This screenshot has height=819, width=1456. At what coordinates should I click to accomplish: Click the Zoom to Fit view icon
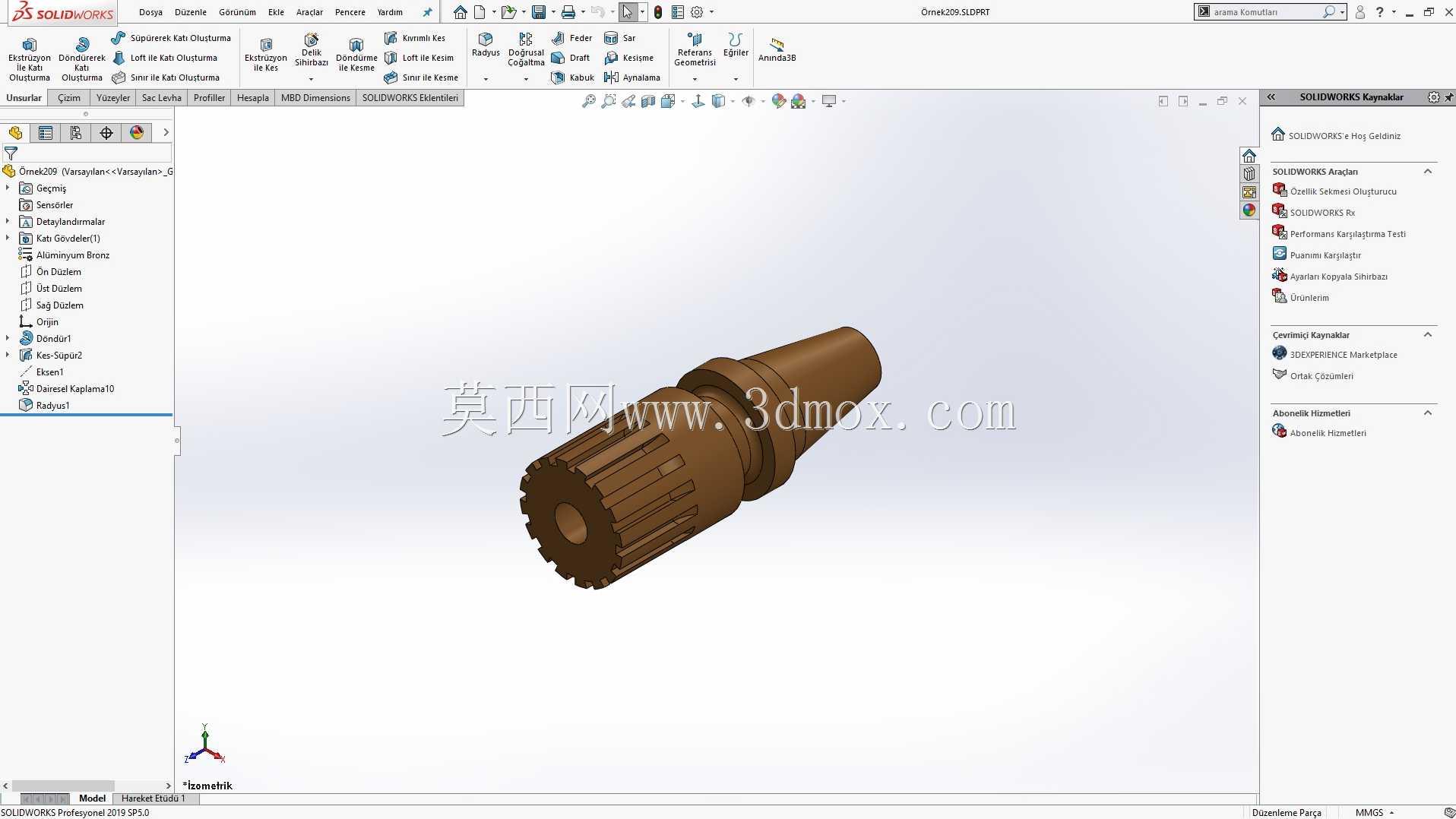coord(589,101)
